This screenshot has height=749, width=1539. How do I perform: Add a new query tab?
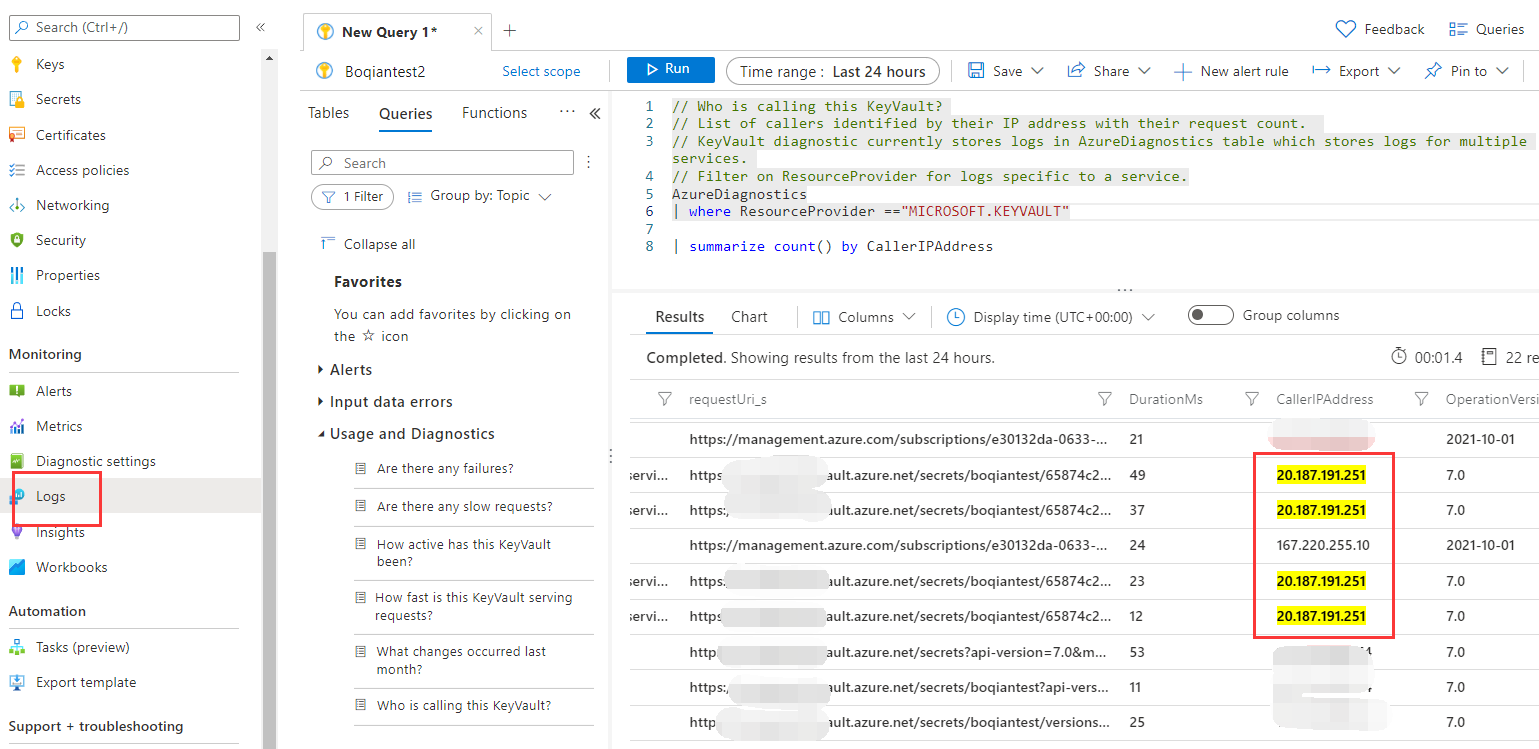tap(510, 31)
